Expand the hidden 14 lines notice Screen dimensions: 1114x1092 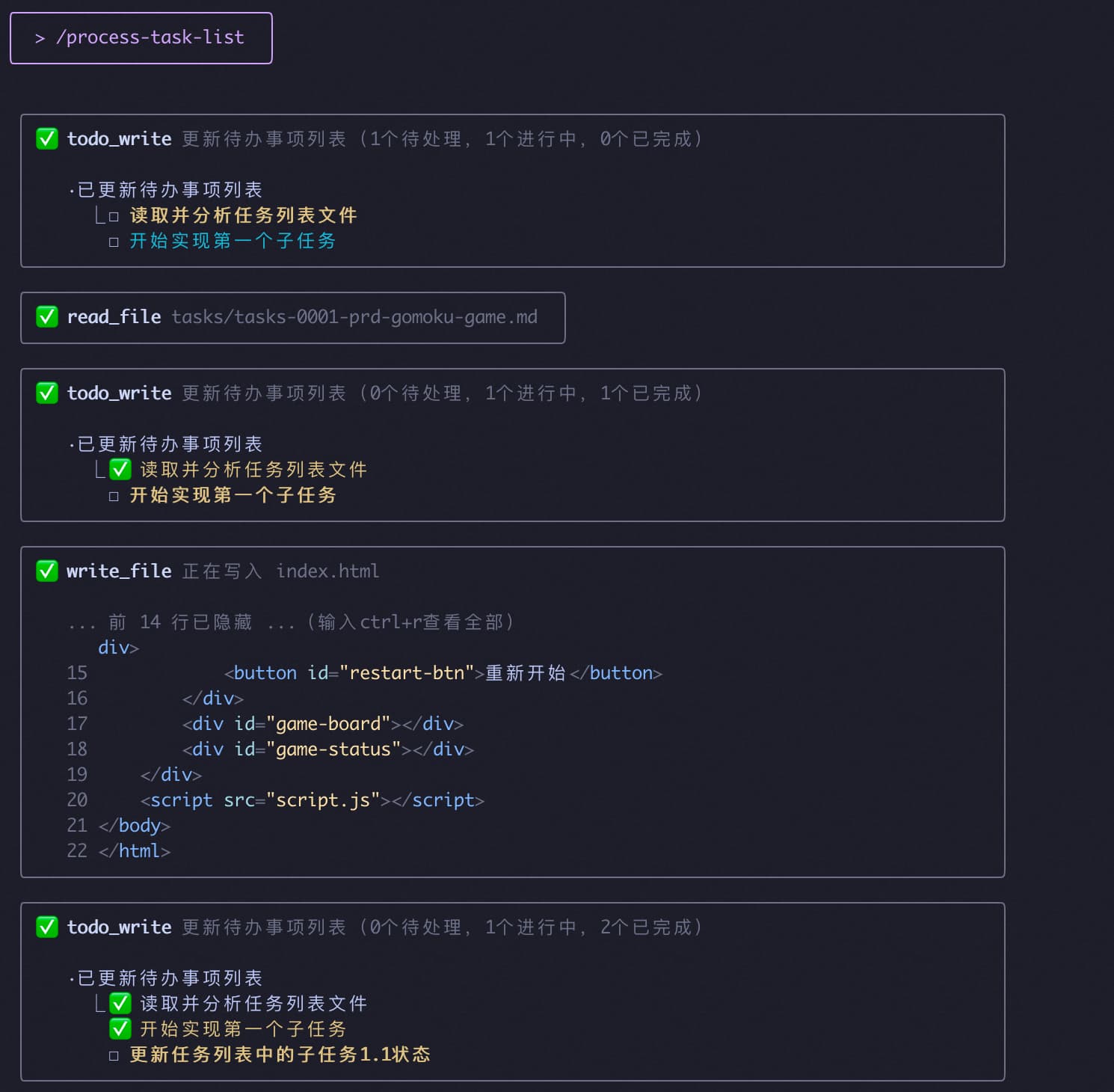pyautogui.click(x=290, y=622)
